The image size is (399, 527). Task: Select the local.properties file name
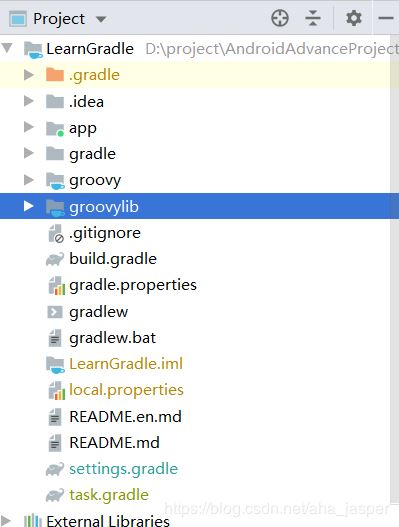coord(126,391)
